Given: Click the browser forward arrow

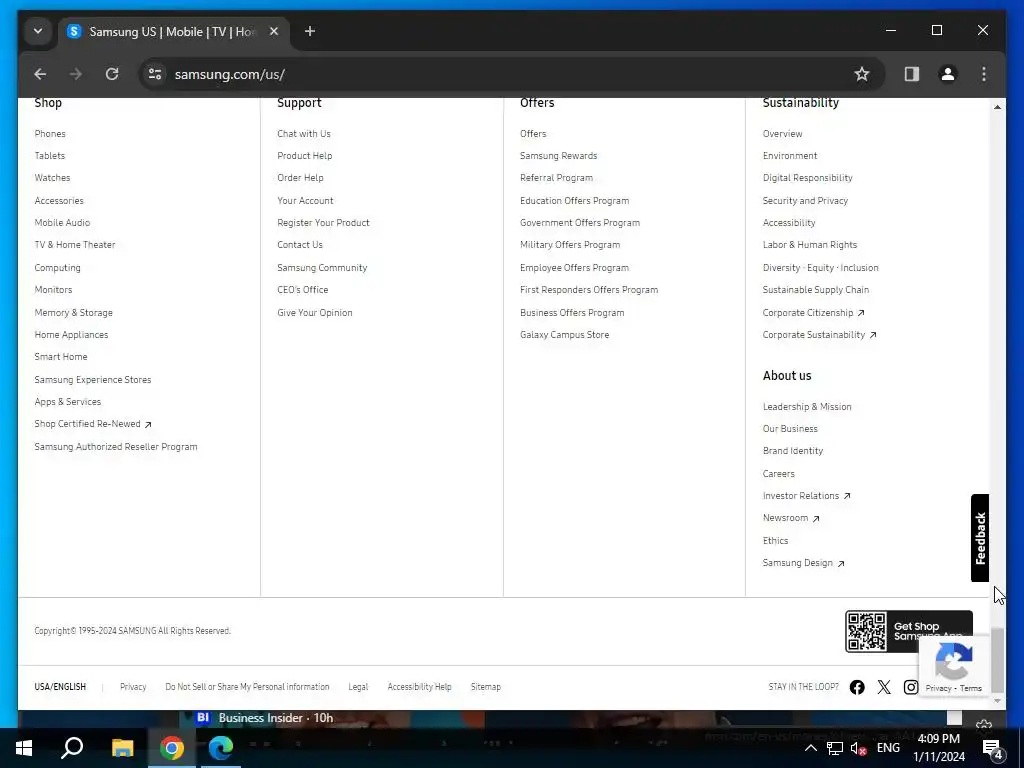Looking at the screenshot, I should coord(76,74).
